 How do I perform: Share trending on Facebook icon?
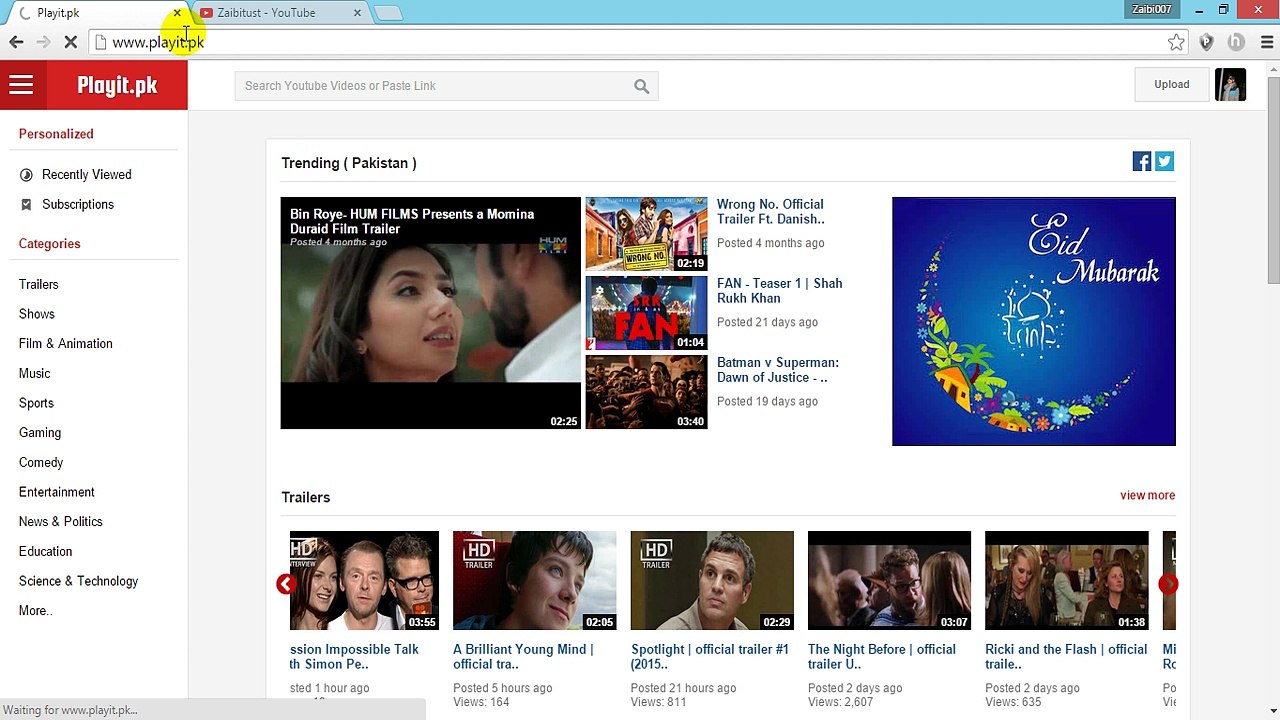[1142, 161]
